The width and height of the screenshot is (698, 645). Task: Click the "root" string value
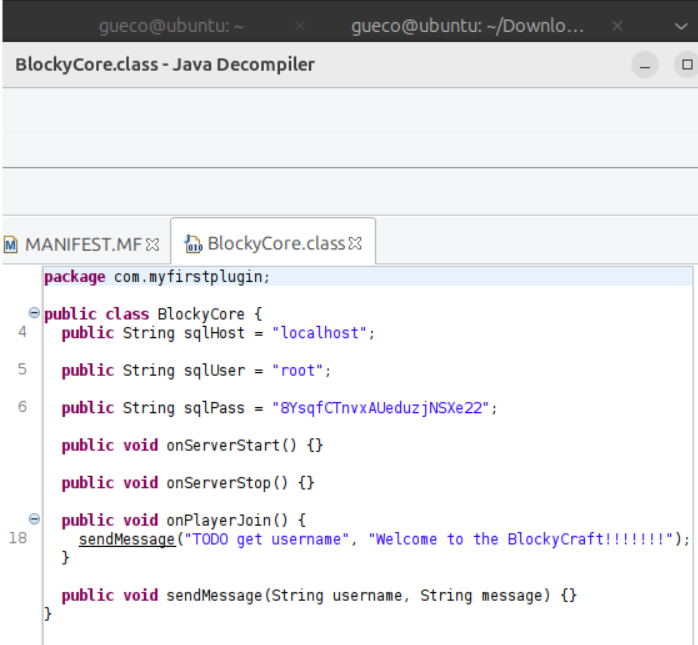point(298,370)
